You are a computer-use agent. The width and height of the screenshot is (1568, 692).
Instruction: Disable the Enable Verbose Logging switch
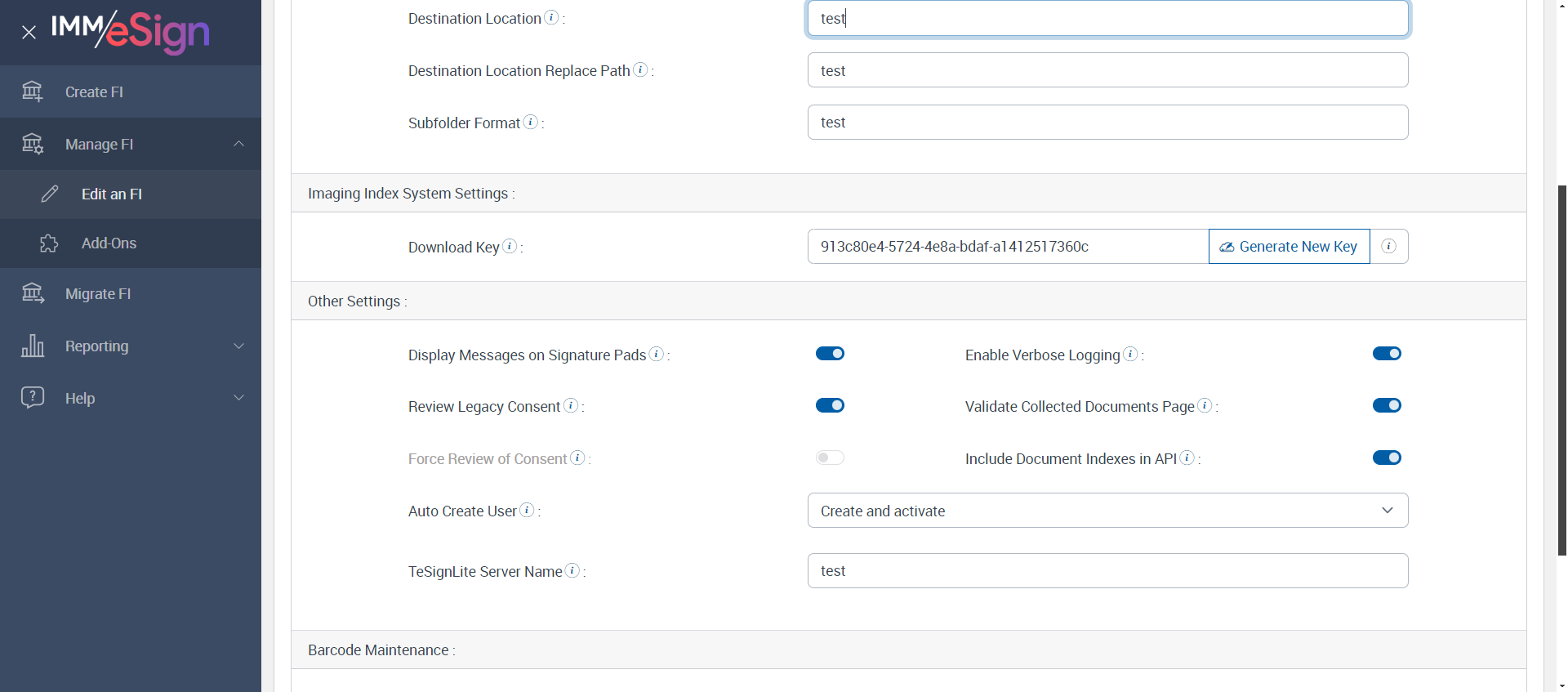point(1387,354)
